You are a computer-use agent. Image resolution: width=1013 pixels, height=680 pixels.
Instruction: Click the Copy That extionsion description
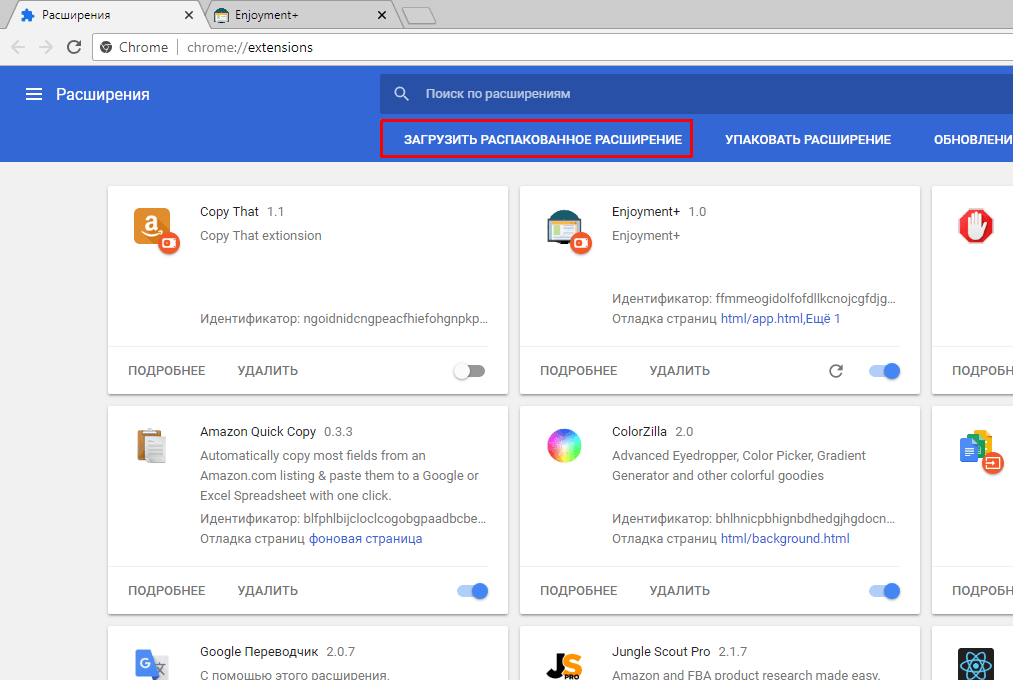pyautogui.click(x=260, y=236)
